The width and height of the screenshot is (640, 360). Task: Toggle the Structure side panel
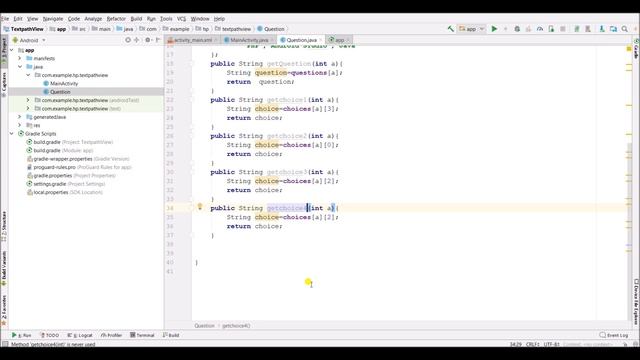tap(4, 226)
